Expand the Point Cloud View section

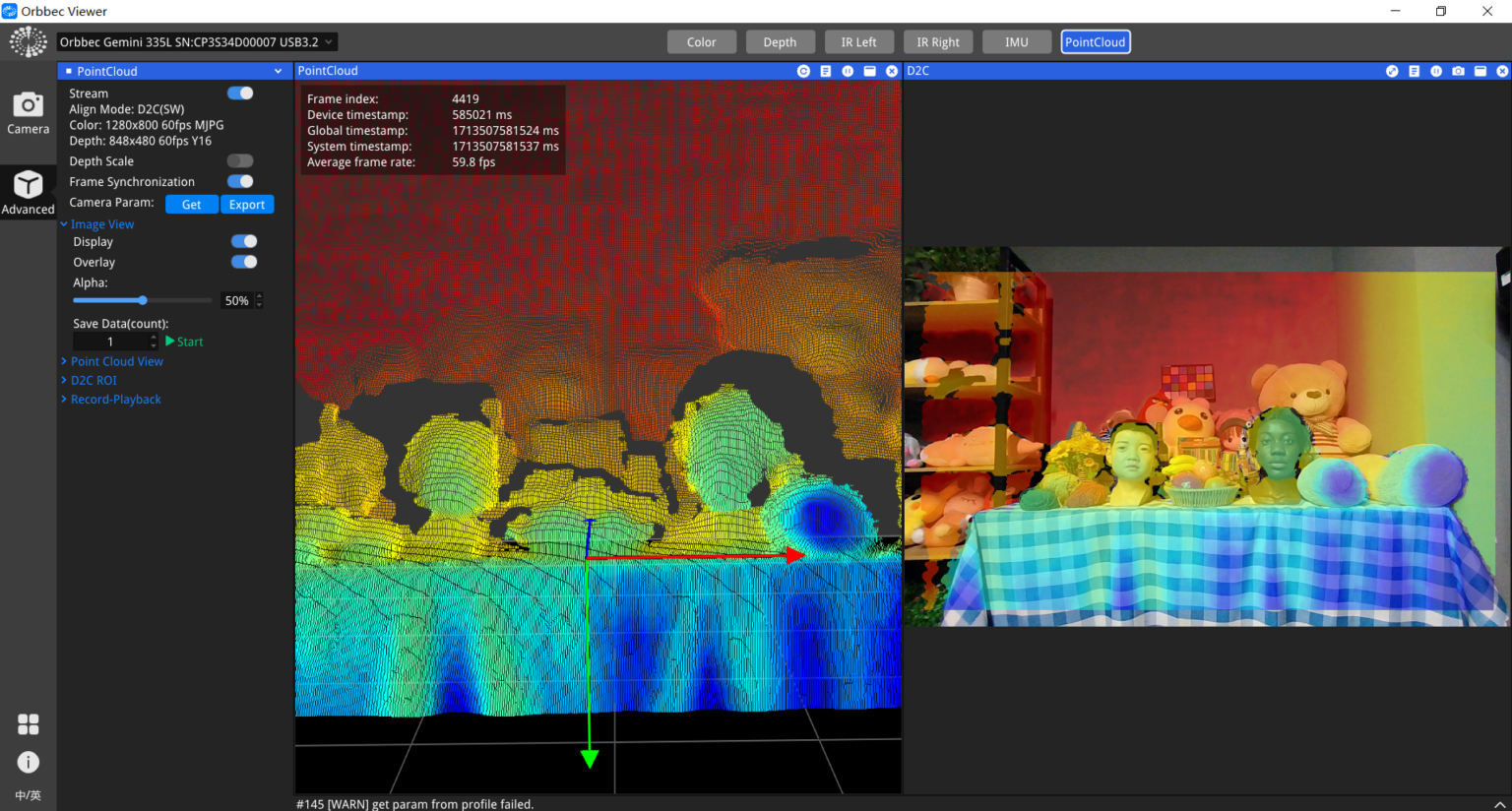pyautogui.click(x=116, y=361)
